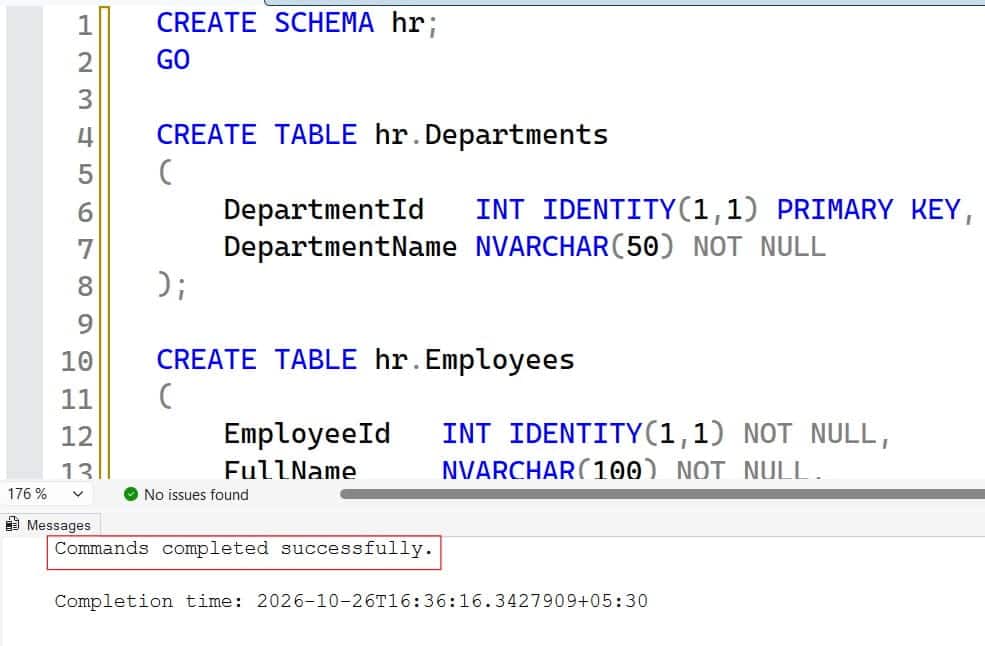985x646 pixels.
Task: Click line number 9 in the gutter
Action: click(x=85, y=324)
